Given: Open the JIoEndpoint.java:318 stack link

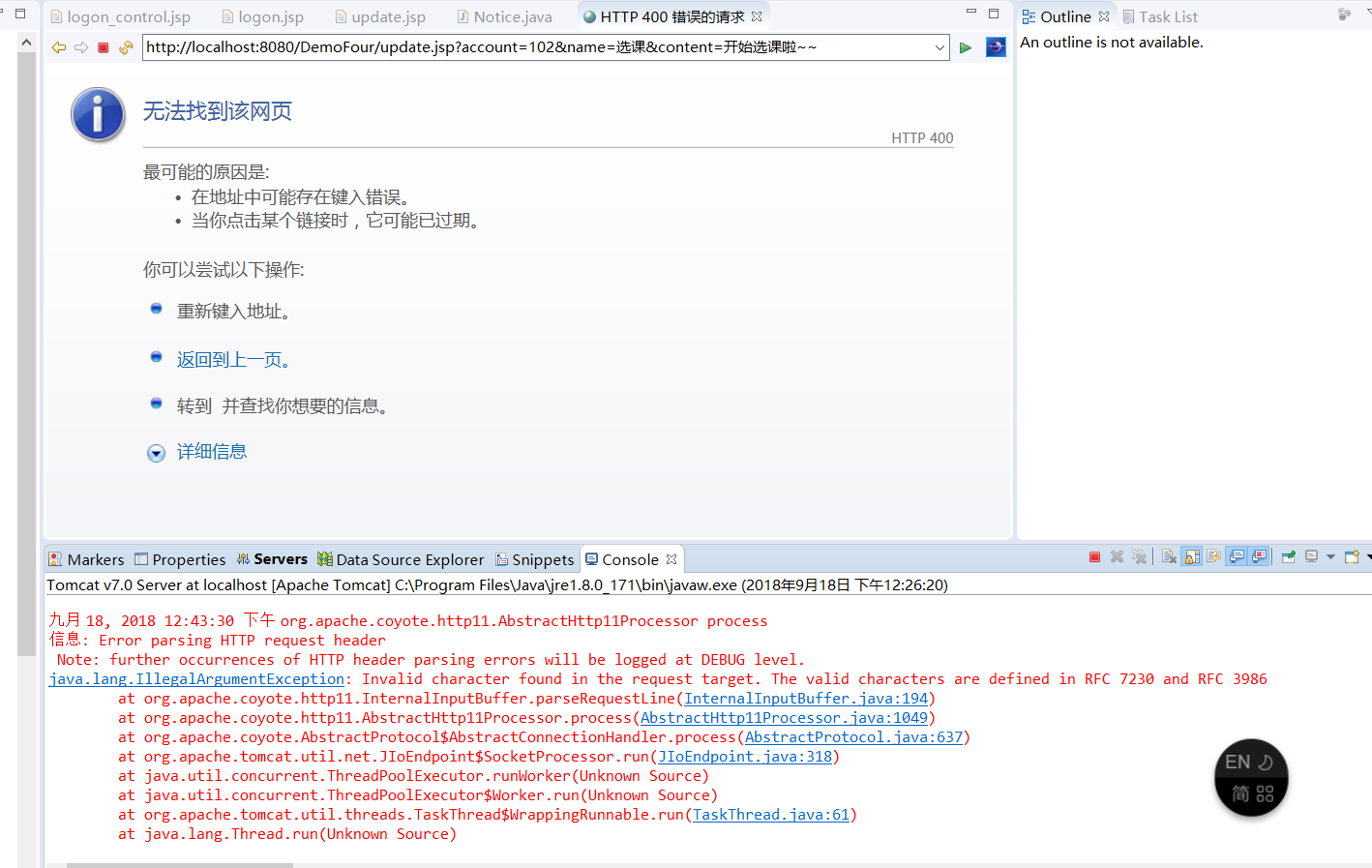Looking at the screenshot, I should pyautogui.click(x=745, y=757).
